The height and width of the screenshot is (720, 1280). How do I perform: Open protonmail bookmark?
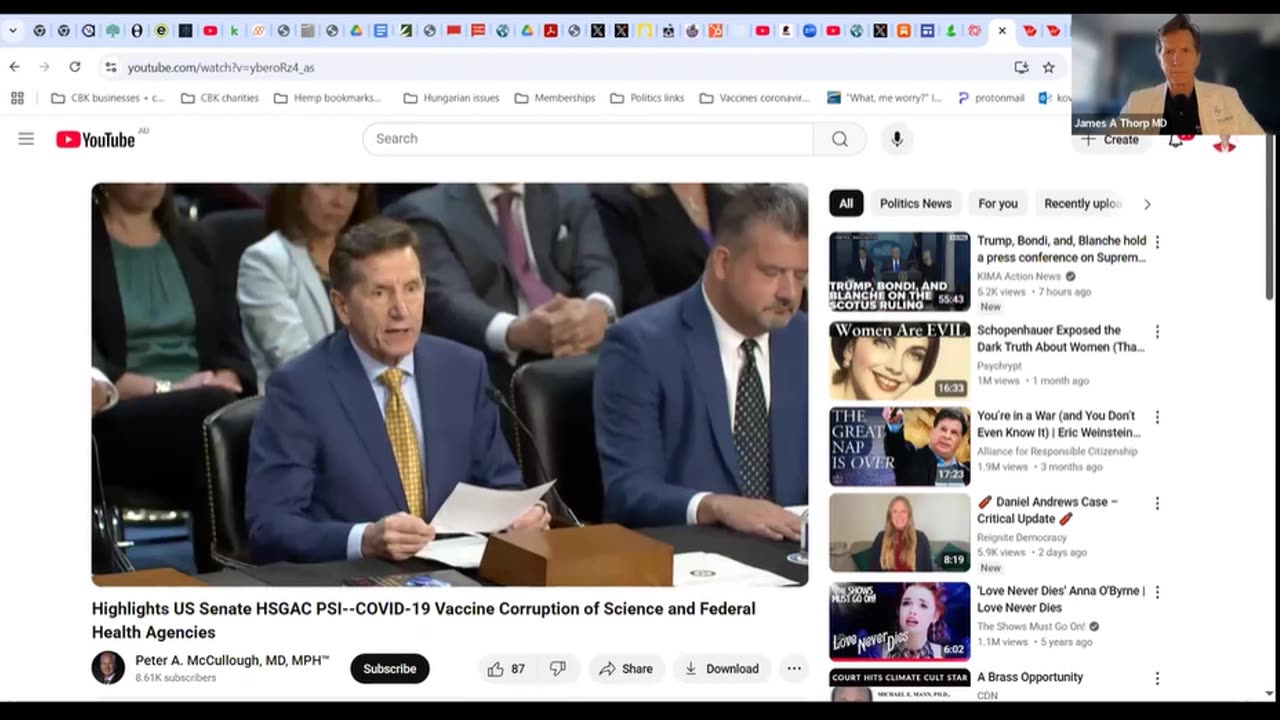991,98
